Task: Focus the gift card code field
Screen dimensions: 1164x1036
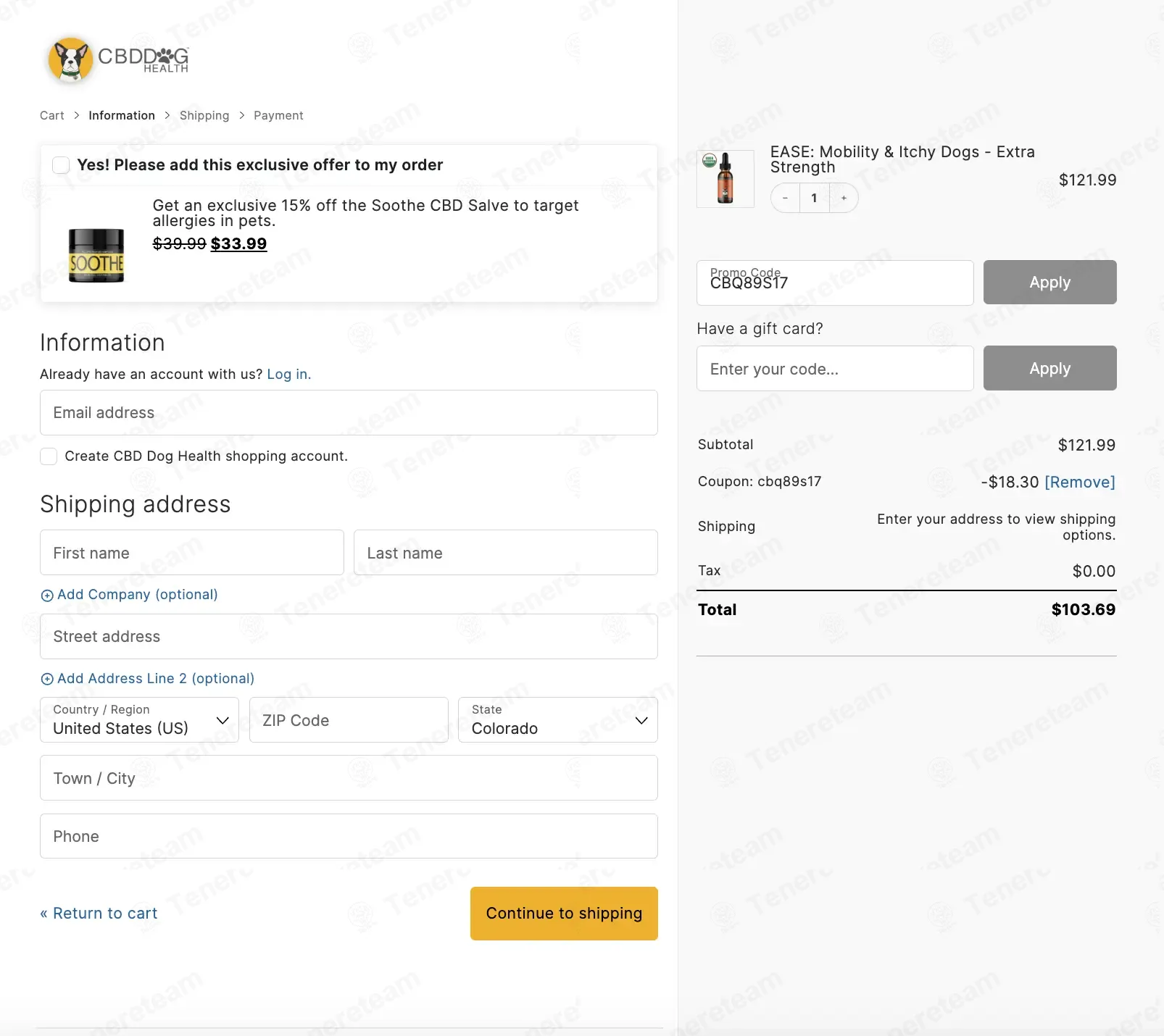Action: [835, 368]
